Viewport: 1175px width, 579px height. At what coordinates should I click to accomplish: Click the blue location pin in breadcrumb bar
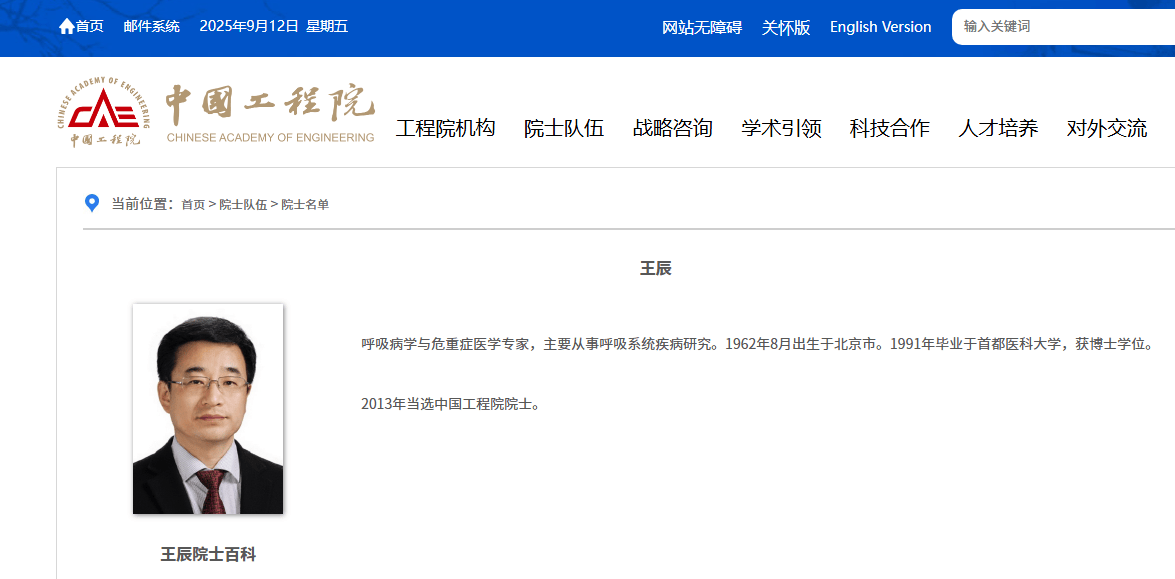[x=92, y=204]
